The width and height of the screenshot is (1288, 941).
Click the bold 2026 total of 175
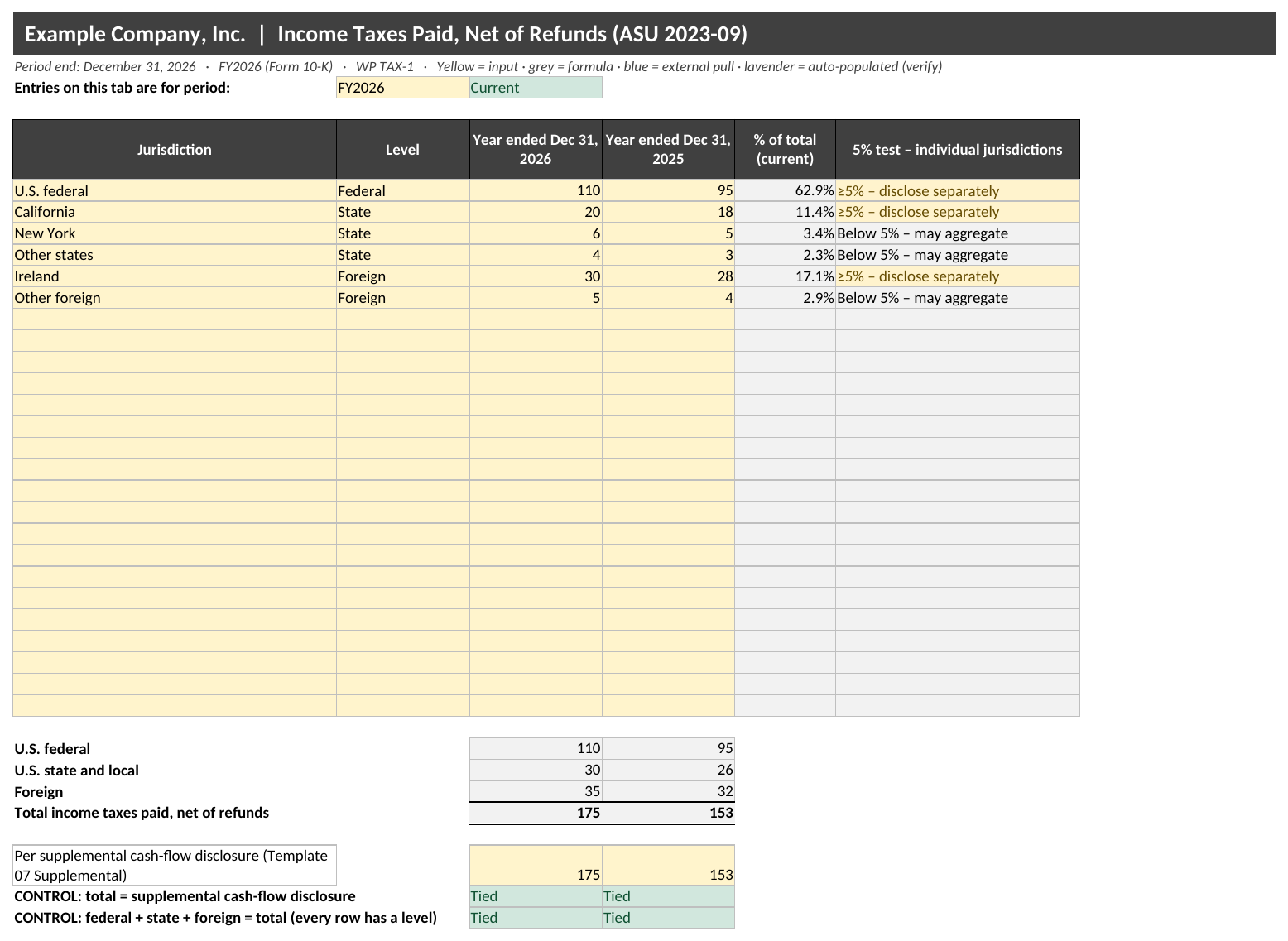(x=536, y=813)
